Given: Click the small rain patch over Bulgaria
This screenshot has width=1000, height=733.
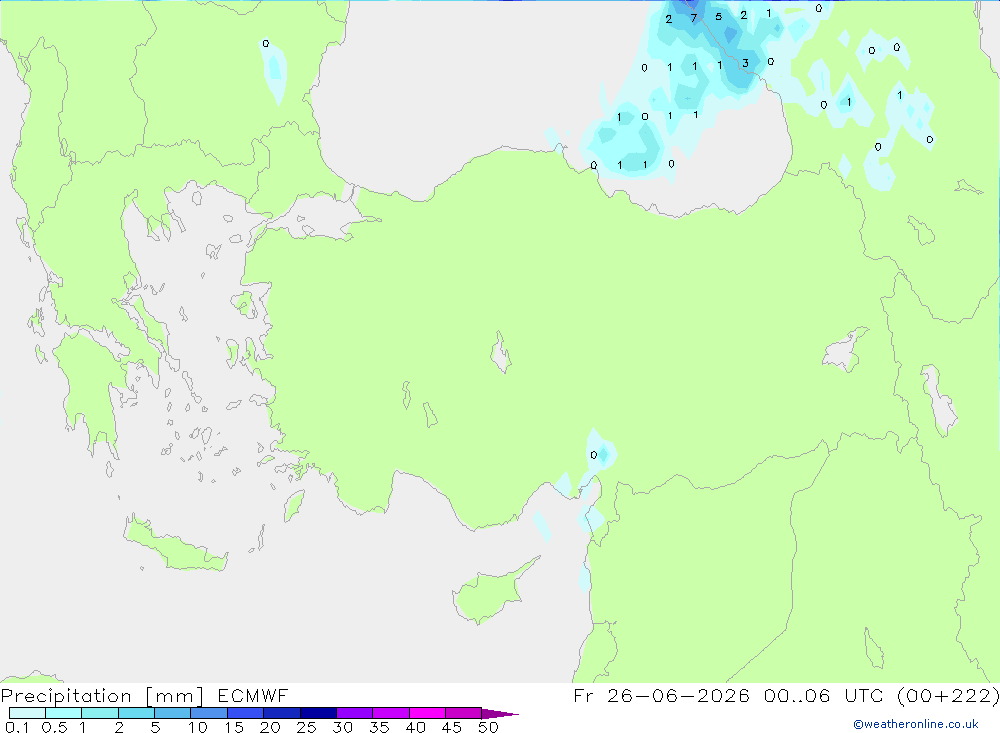Looking at the screenshot, I should 274,70.
